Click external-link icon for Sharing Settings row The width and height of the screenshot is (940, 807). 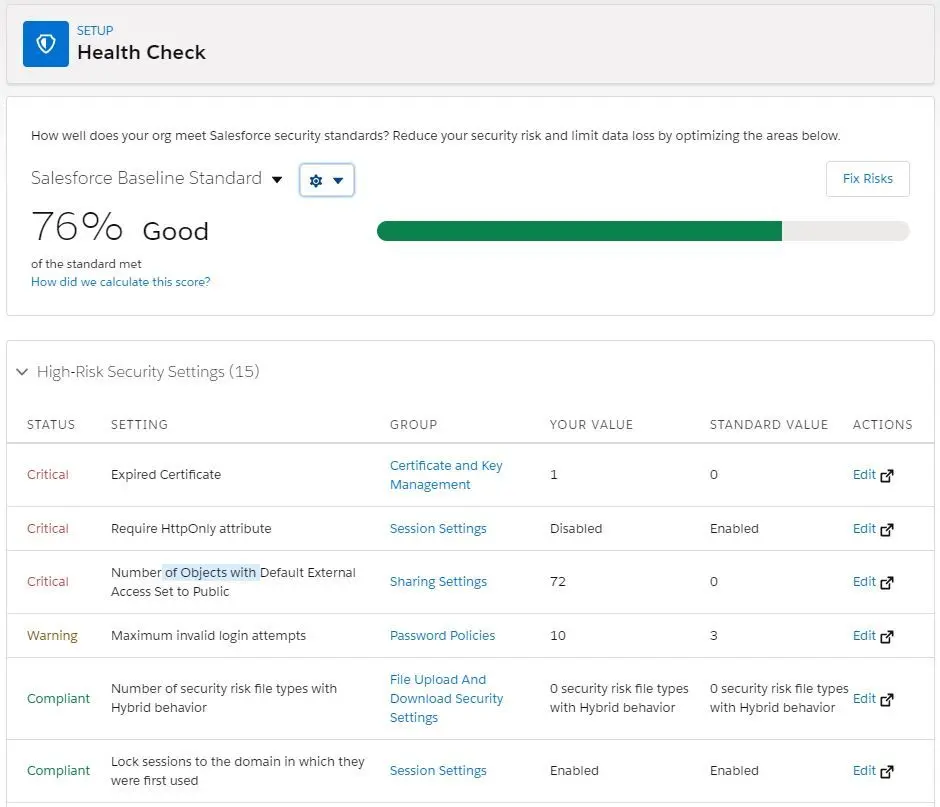(887, 582)
